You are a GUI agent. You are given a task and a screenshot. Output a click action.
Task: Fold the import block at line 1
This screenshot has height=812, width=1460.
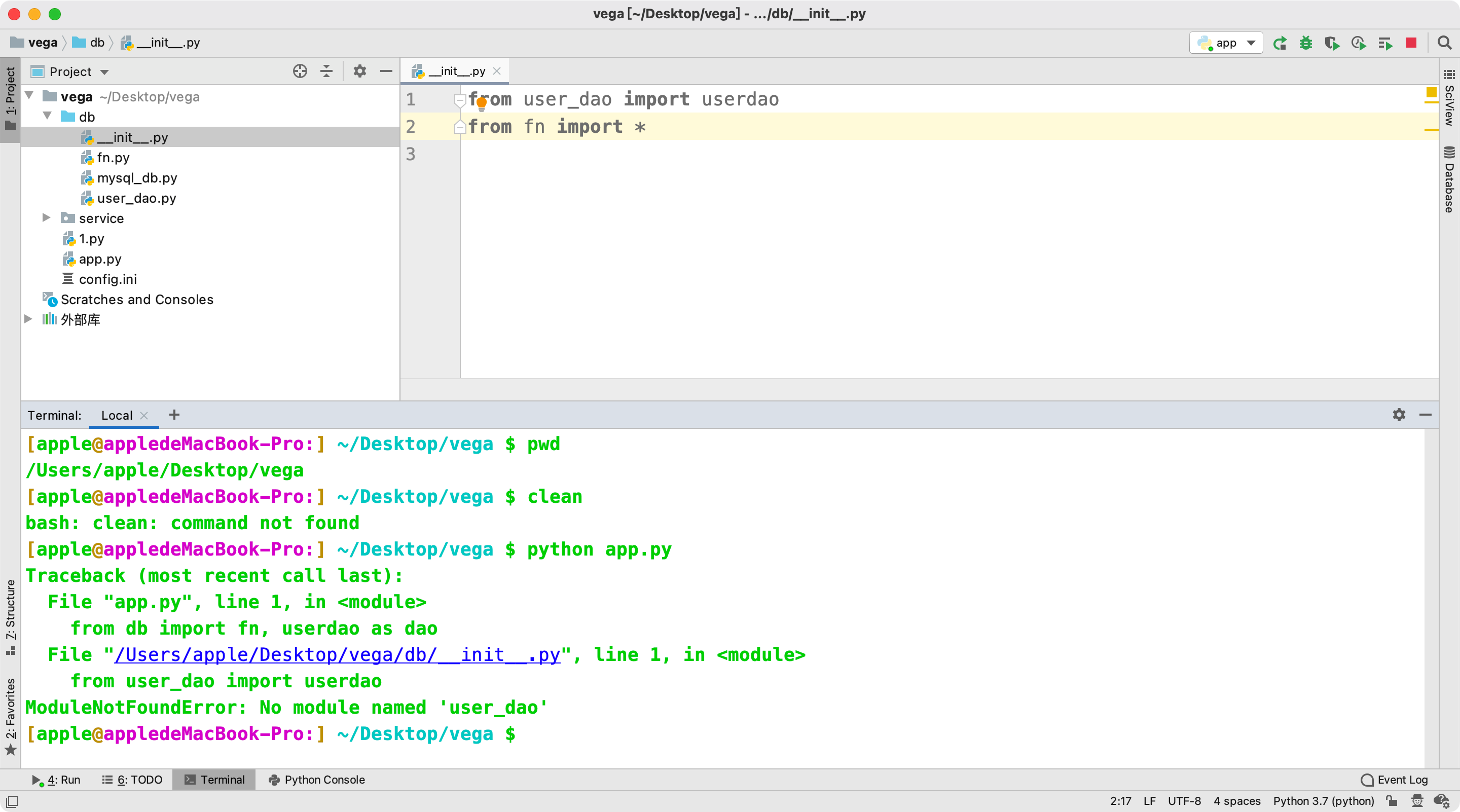[460, 100]
